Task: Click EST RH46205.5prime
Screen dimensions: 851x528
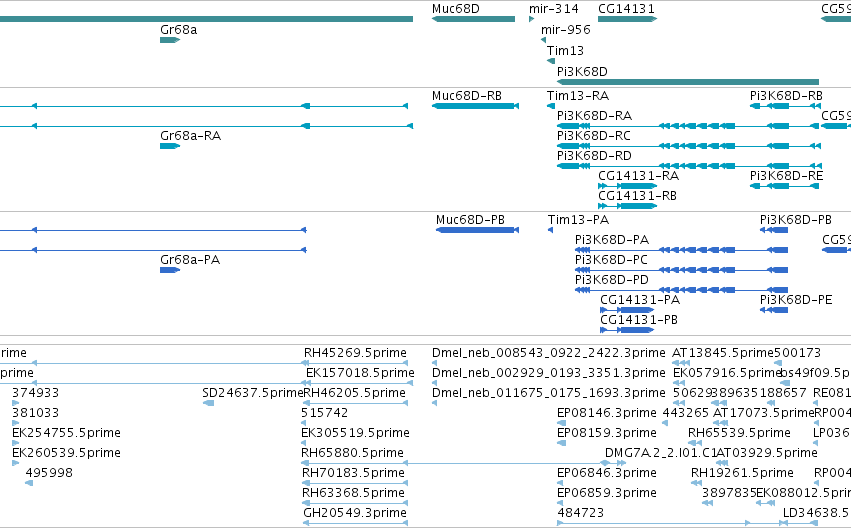Action: pos(355,403)
